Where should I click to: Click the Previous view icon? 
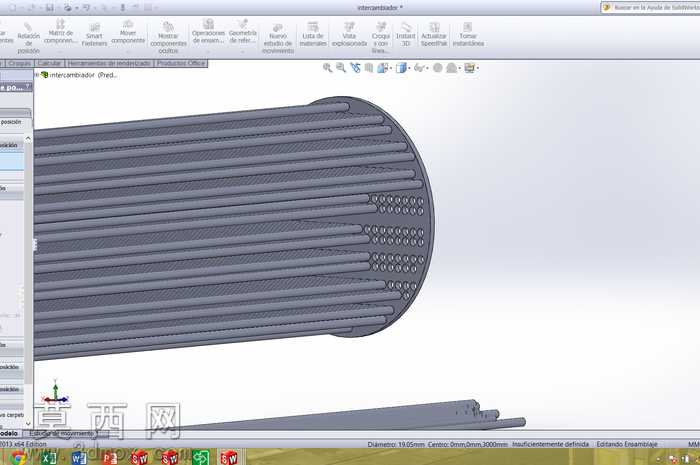tap(355, 68)
